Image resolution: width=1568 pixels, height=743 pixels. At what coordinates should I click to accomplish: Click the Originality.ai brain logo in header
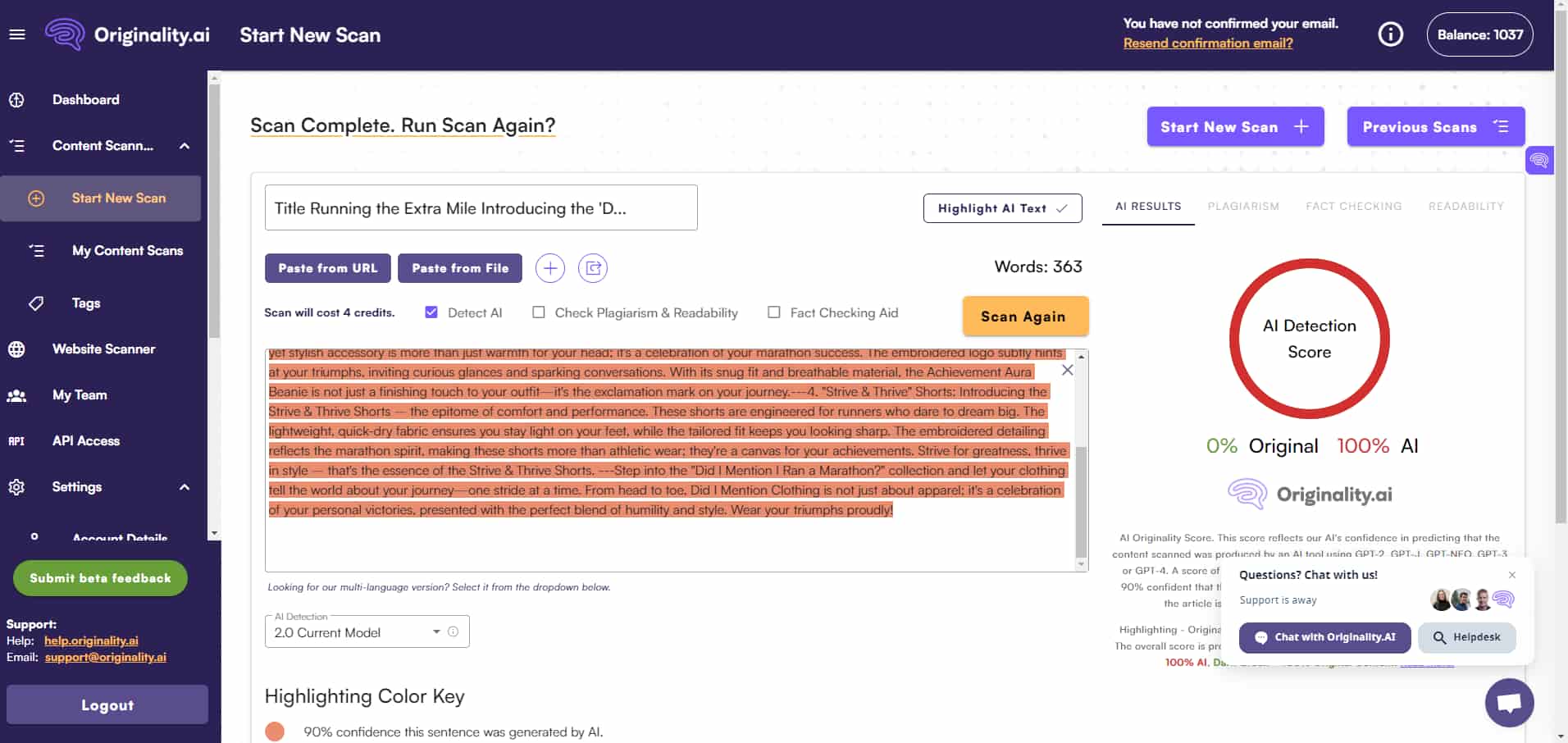pyautogui.click(x=65, y=34)
